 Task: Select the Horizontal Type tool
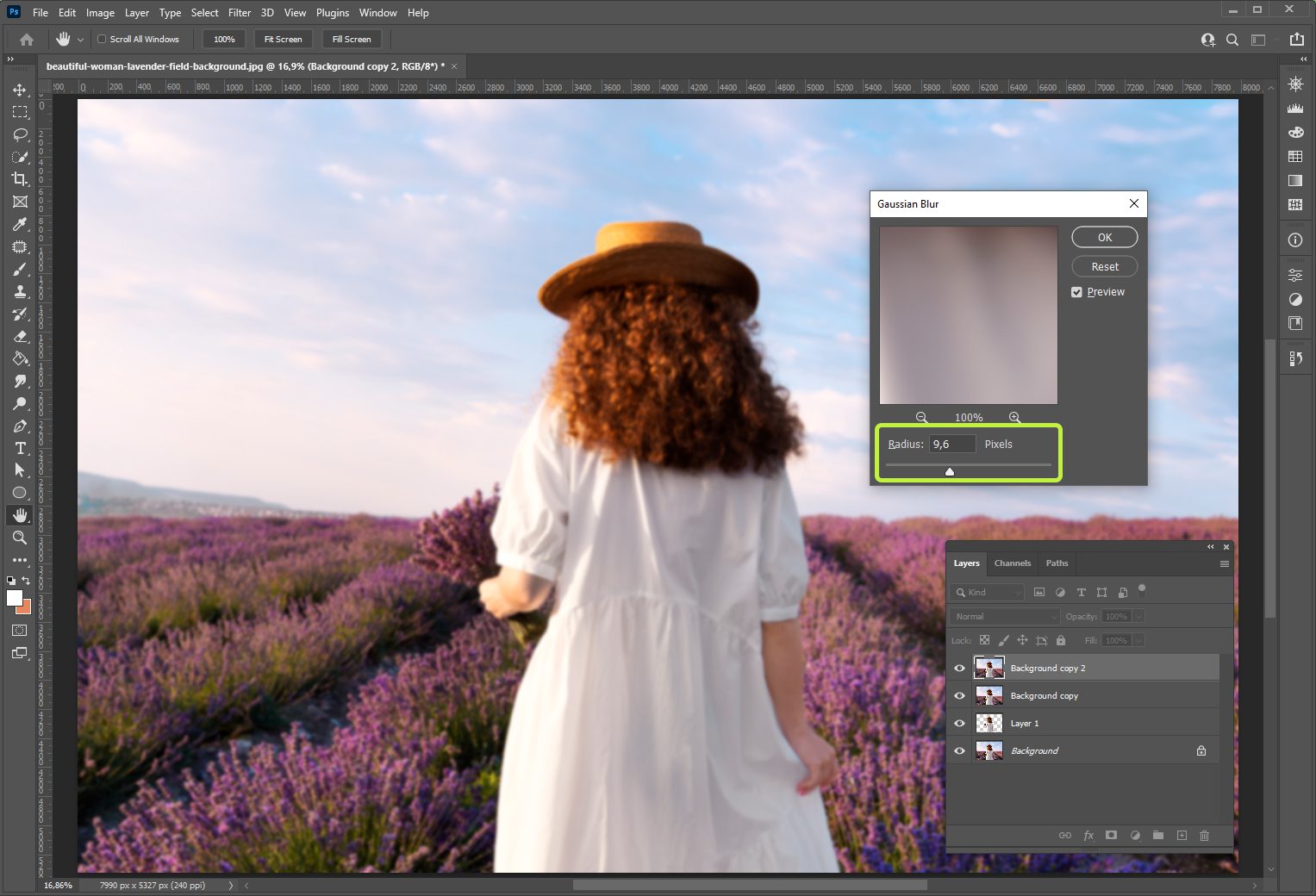click(x=20, y=448)
